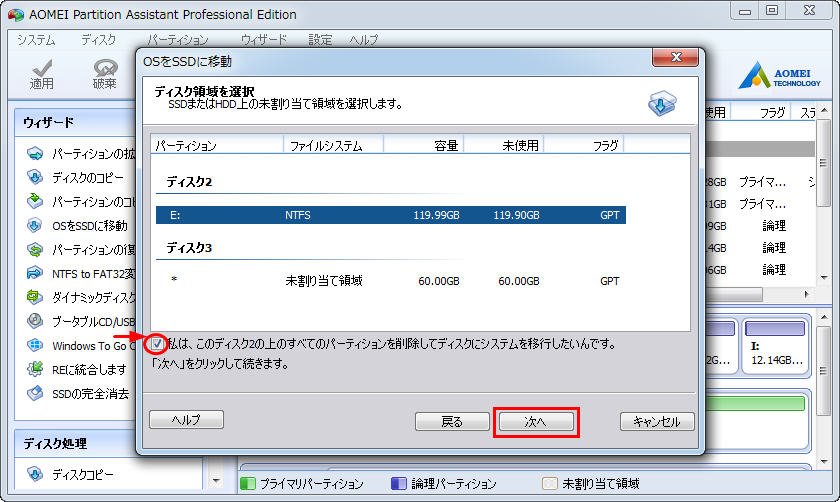Click the 戻る (Back) button
Image resolution: width=840 pixels, height=502 pixels.
click(x=452, y=422)
